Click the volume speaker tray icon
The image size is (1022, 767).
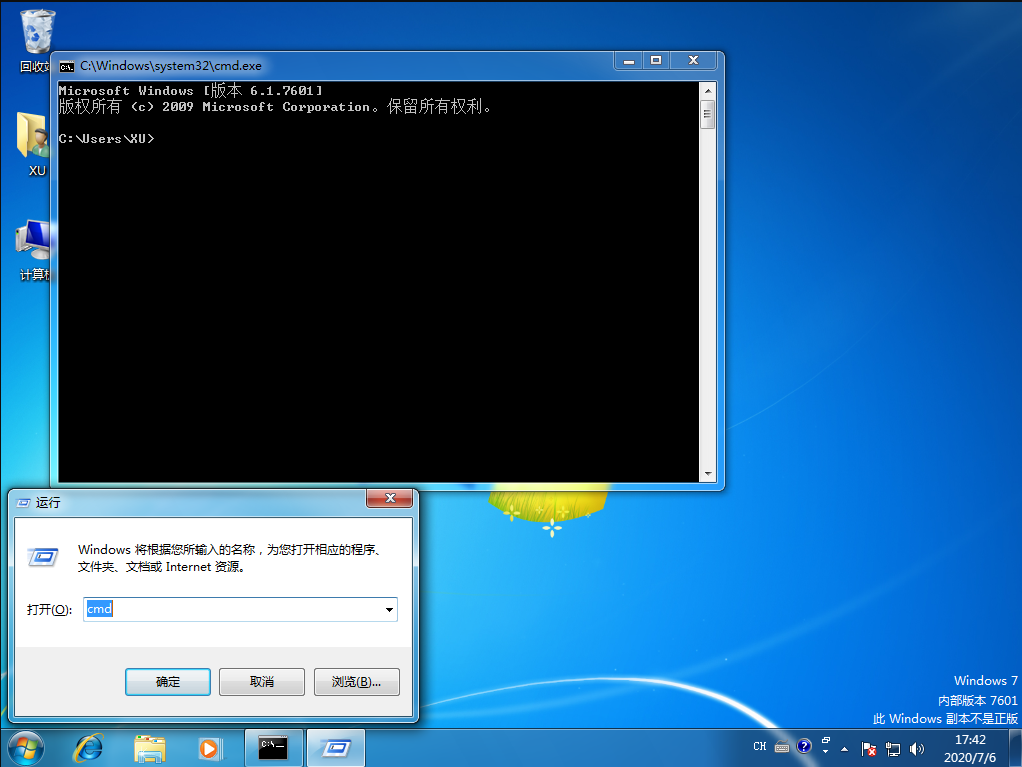917,748
